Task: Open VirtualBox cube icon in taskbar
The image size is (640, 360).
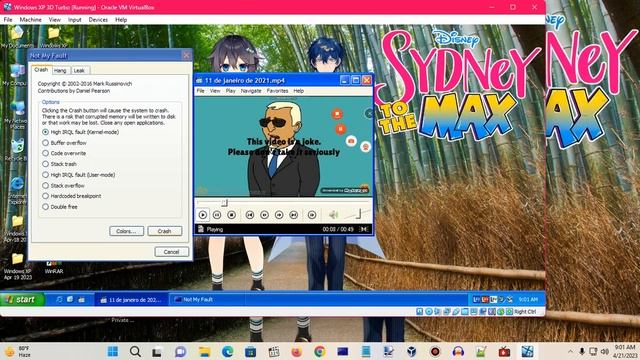Action: pyautogui.click(x=412, y=351)
